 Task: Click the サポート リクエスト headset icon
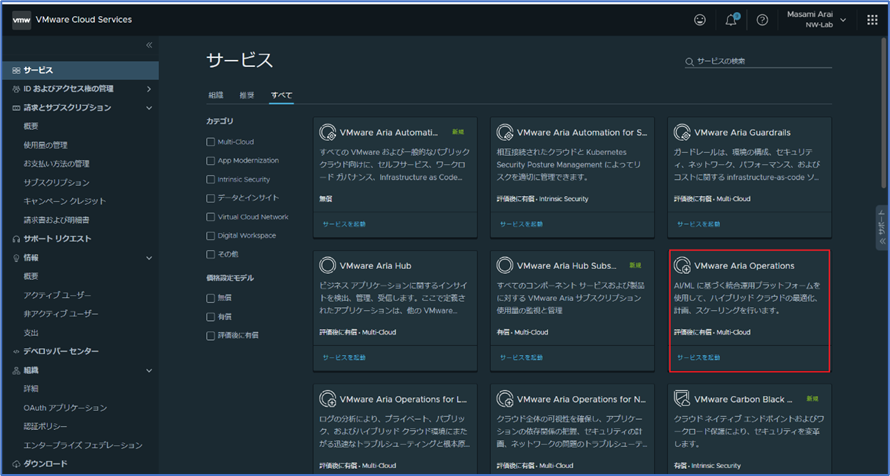pos(16,239)
